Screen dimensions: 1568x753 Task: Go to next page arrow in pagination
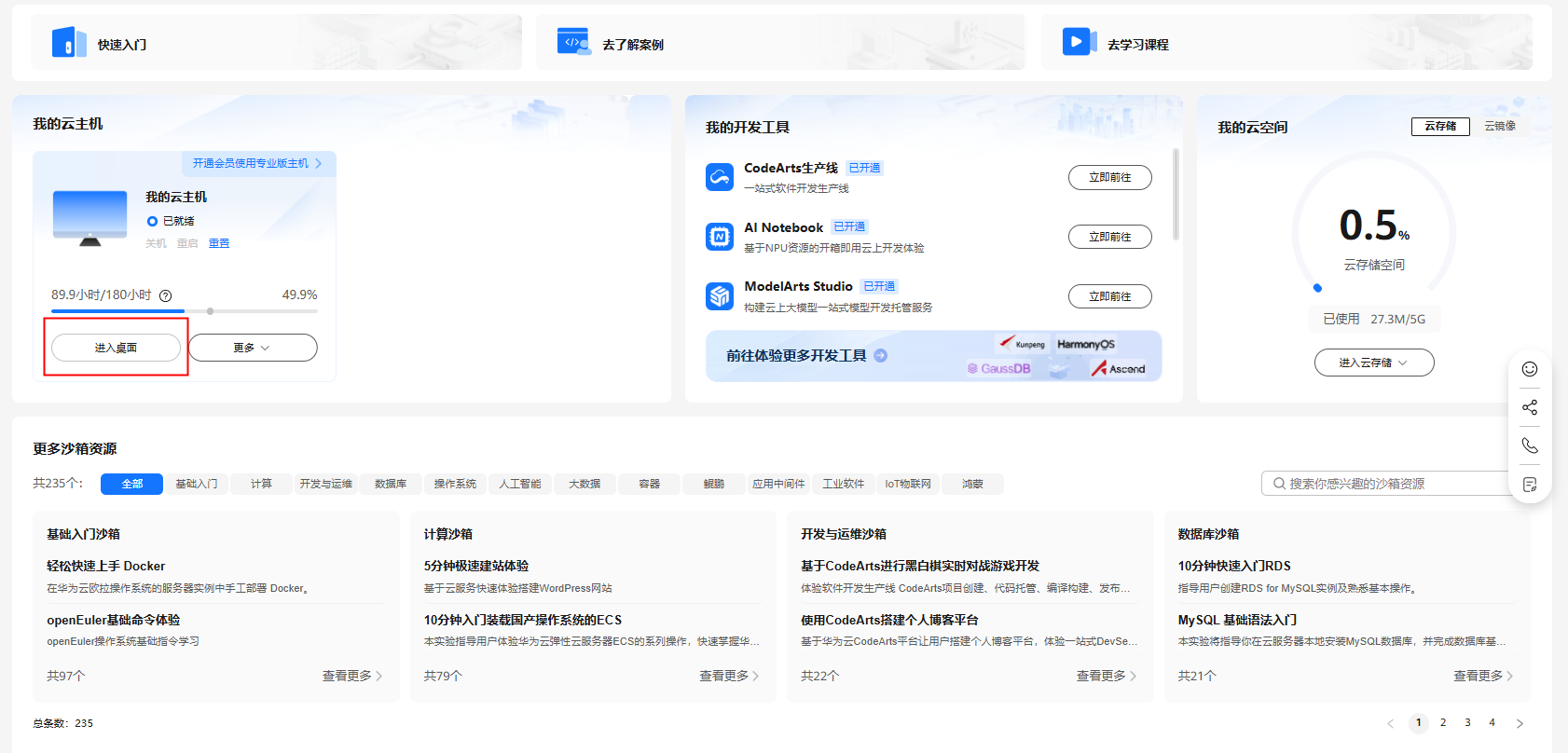pyautogui.click(x=1520, y=723)
